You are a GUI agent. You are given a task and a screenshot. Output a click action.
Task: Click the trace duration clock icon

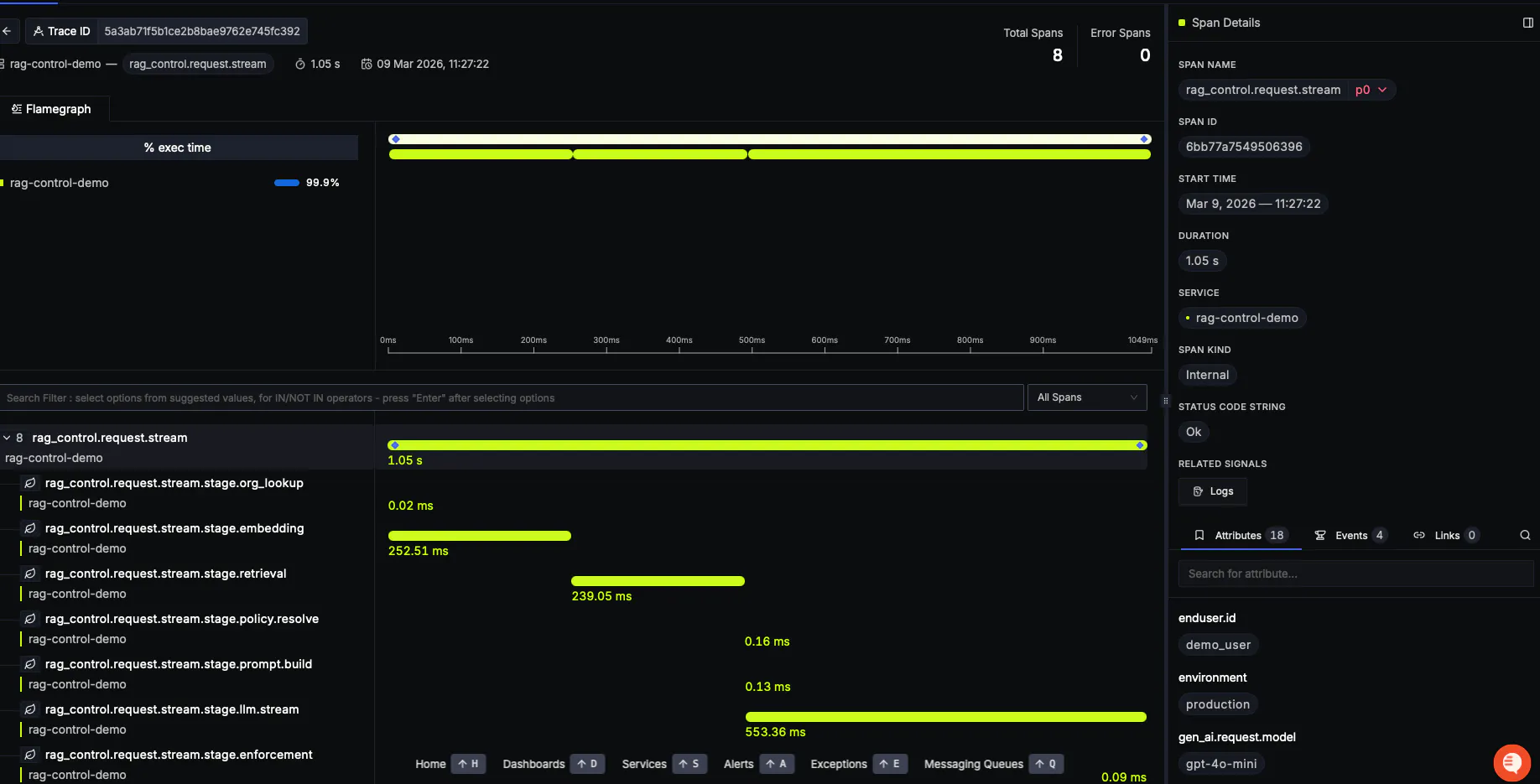click(x=300, y=64)
